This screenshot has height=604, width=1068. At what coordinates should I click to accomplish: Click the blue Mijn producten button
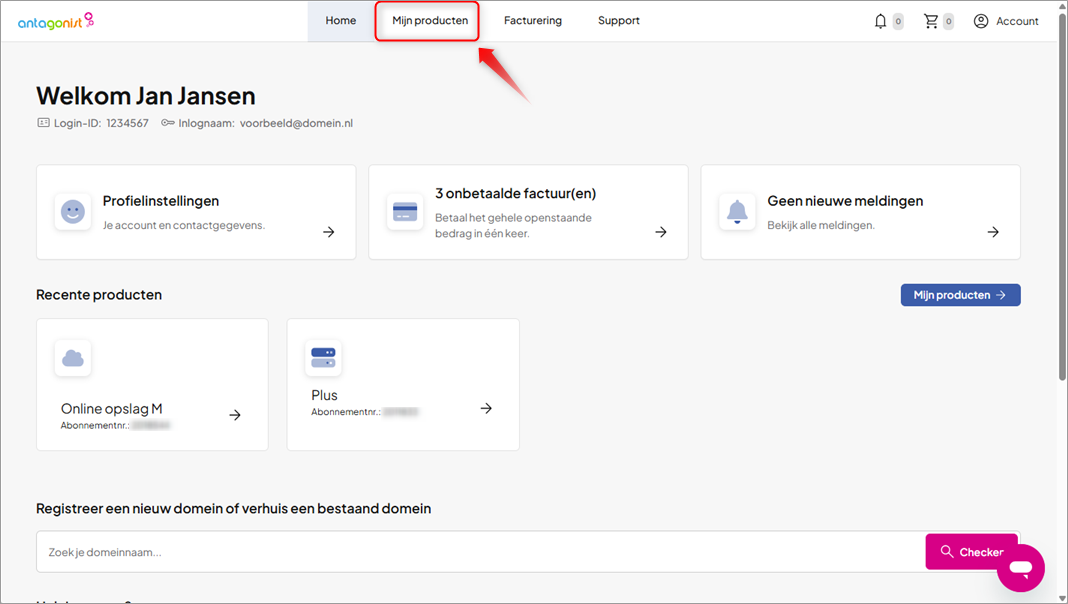pos(960,295)
